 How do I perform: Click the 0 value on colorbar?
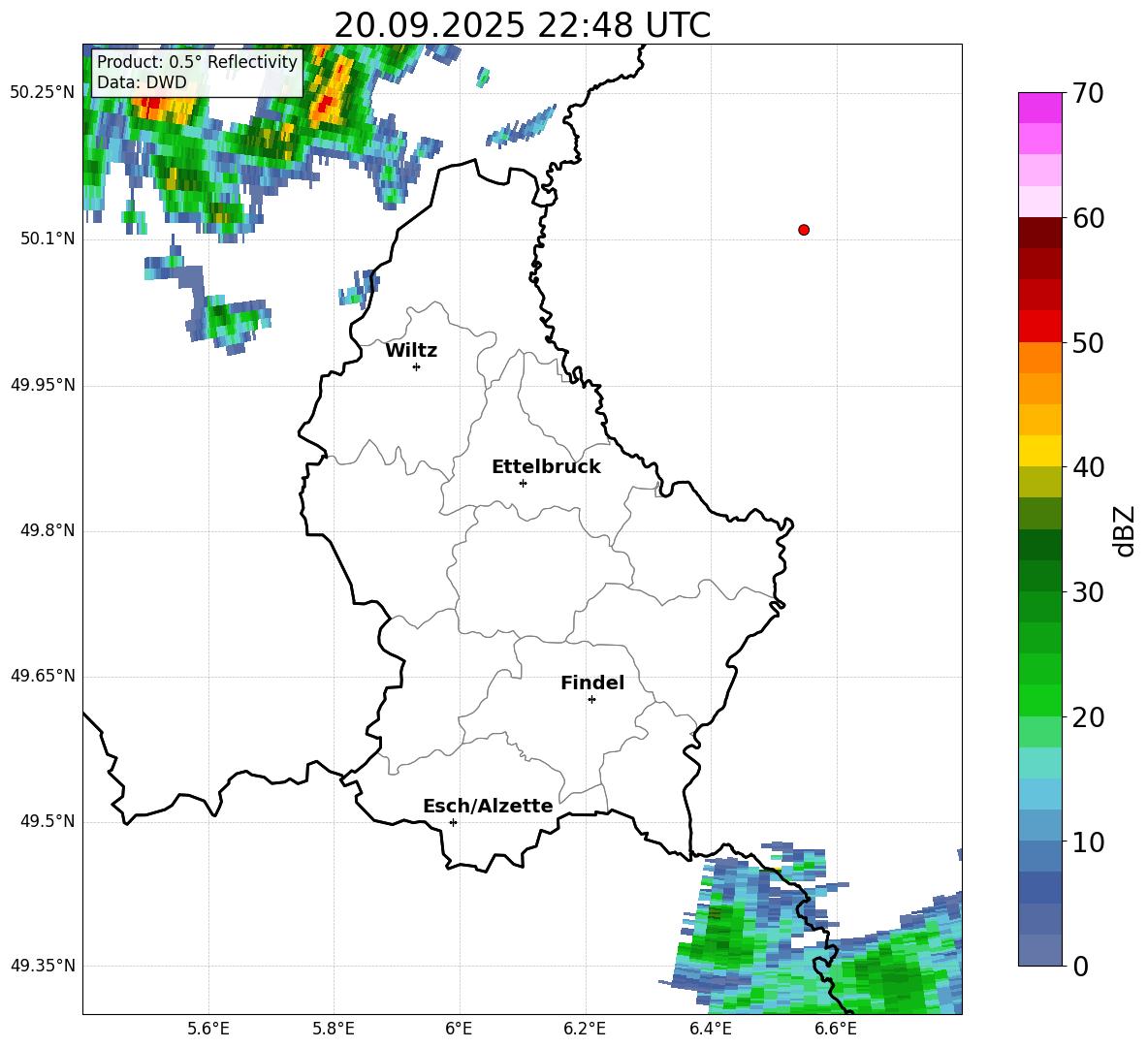1080,966
